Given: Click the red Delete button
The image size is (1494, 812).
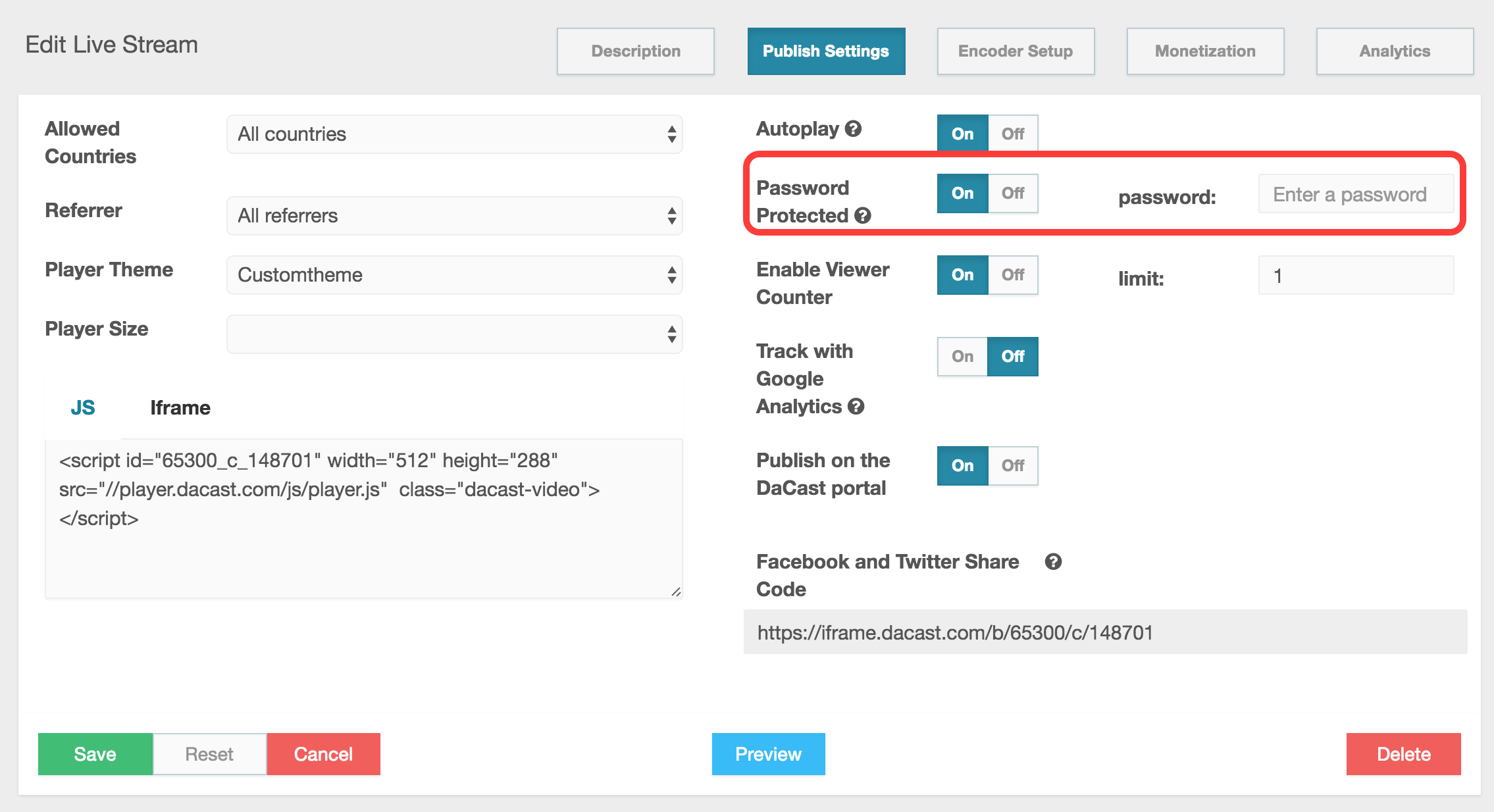Looking at the screenshot, I should (1404, 754).
